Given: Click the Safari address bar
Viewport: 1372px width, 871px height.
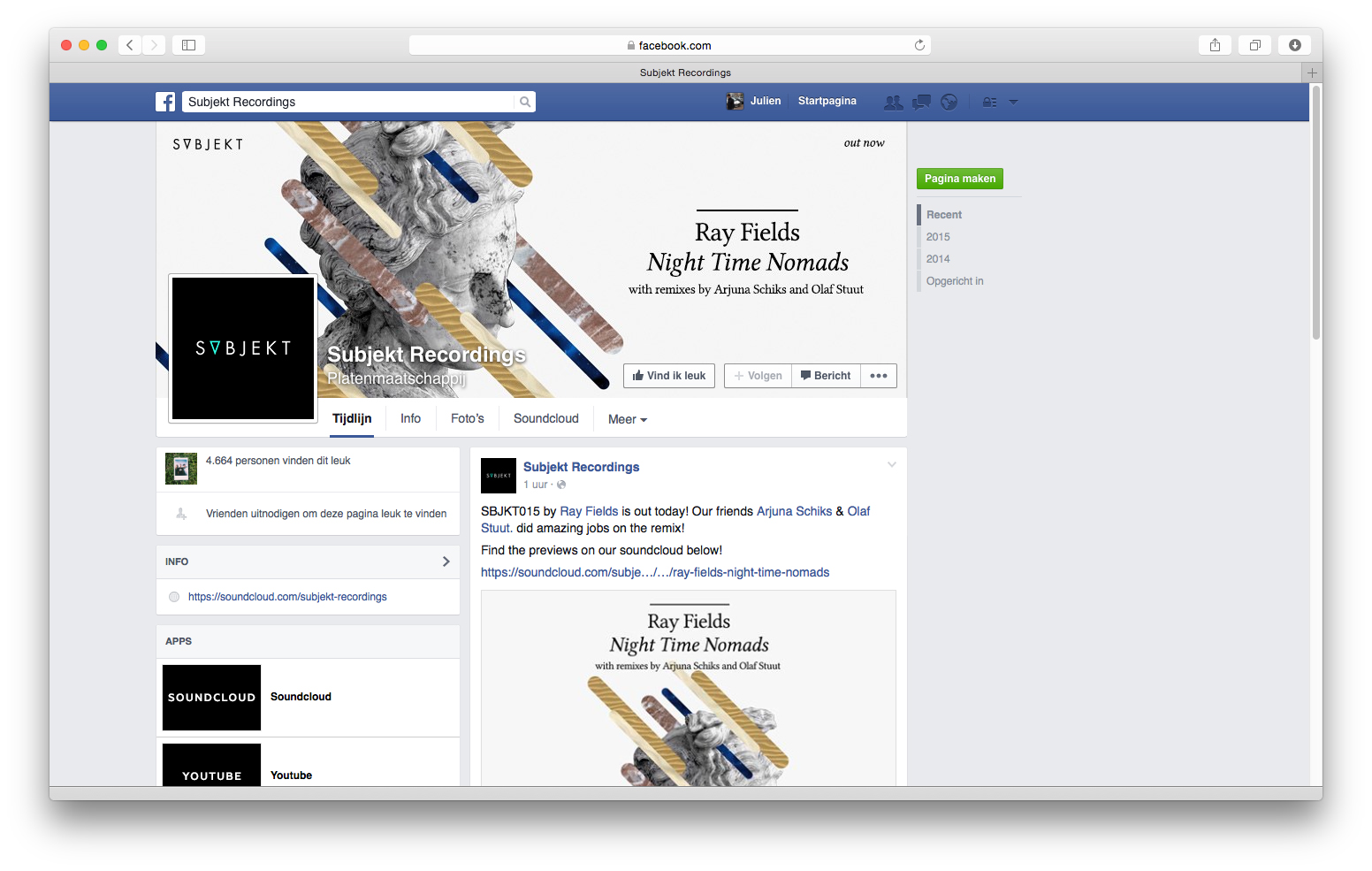Looking at the screenshot, I should coord(670,45).
